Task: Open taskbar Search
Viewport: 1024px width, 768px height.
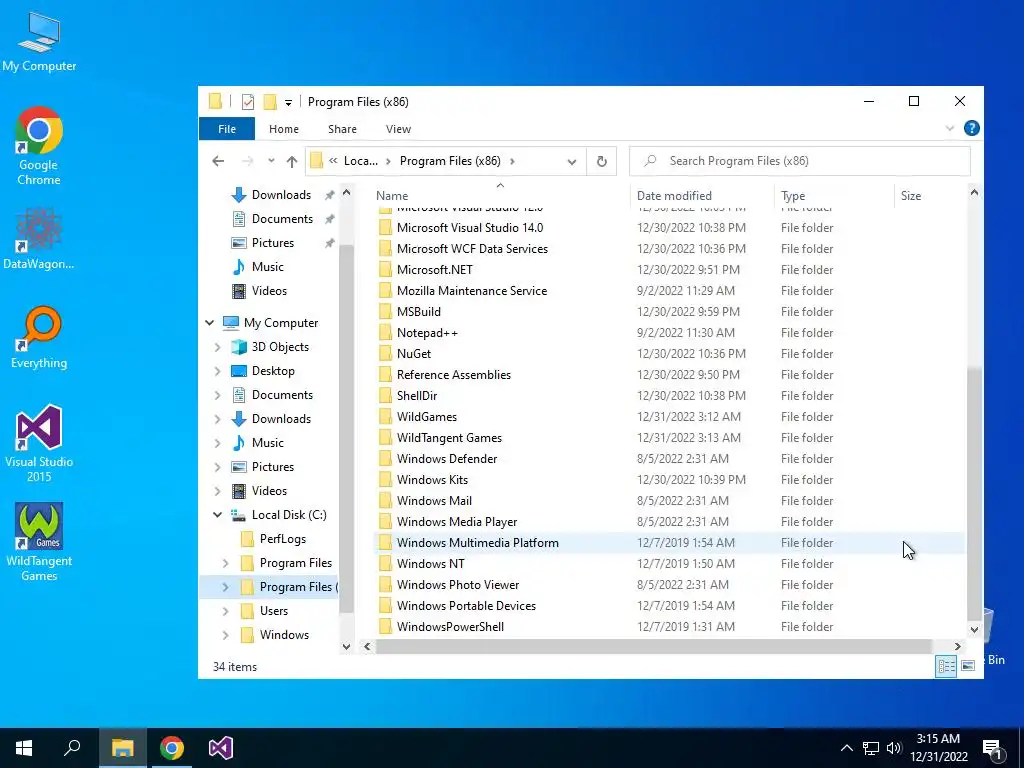Action: 72,748
